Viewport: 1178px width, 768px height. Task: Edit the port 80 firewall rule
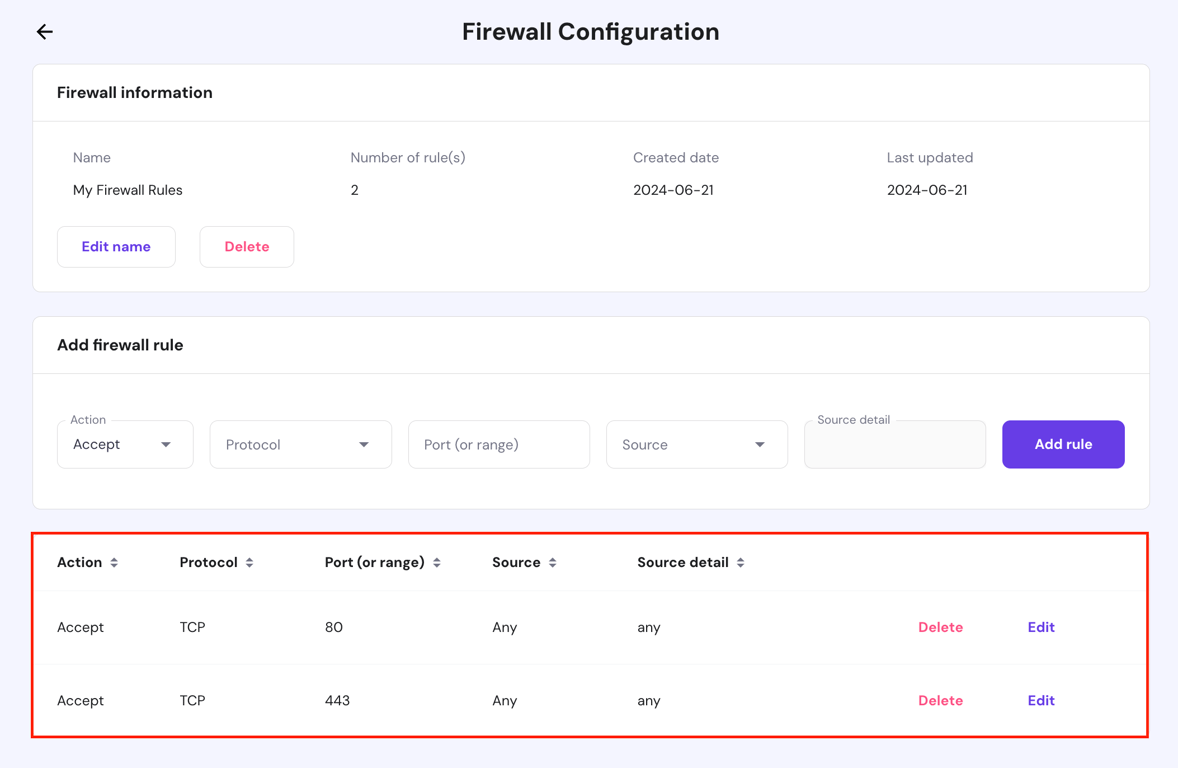[x=1041, y=627]
